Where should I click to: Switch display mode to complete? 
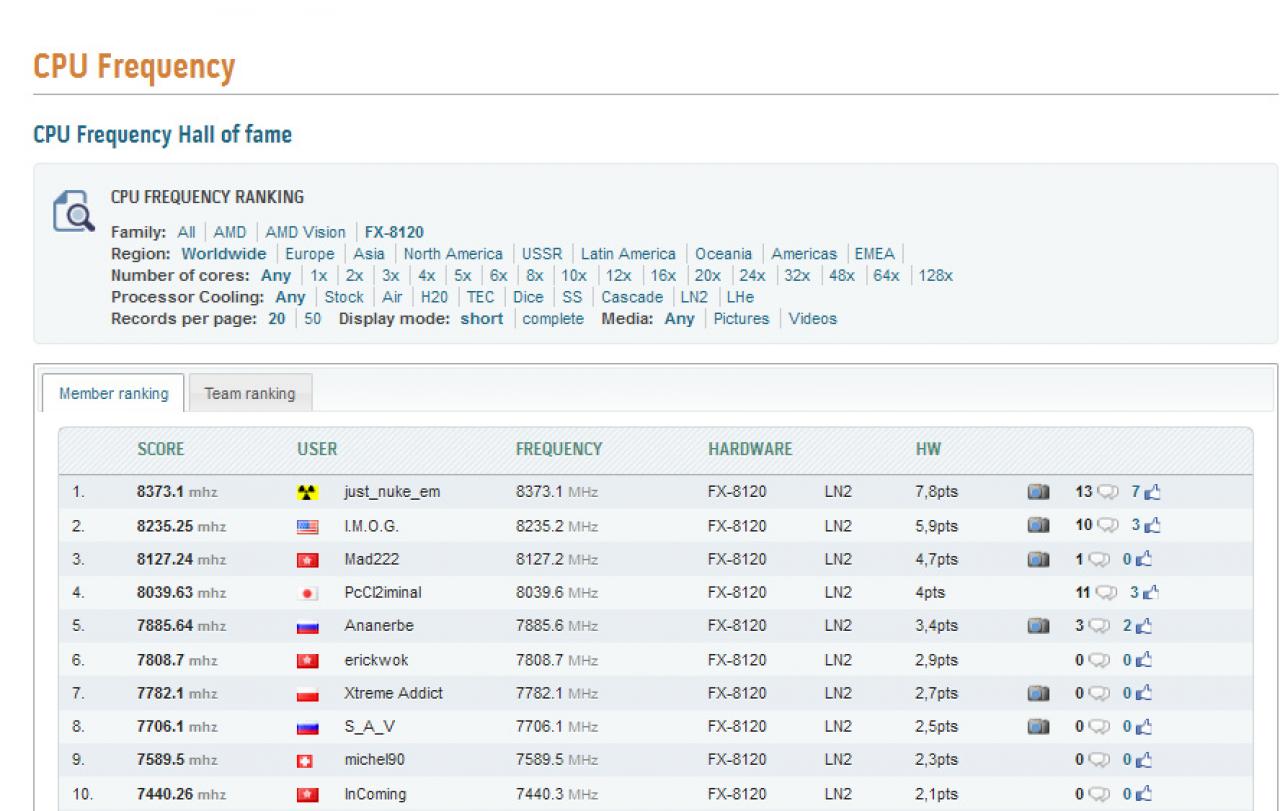click(x=553, y=319)
